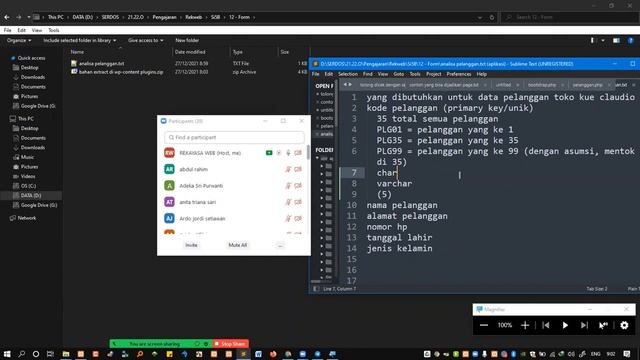
Task: Open Sublime Text File menu
Action: pyautogui.click(x=316, y=74)
